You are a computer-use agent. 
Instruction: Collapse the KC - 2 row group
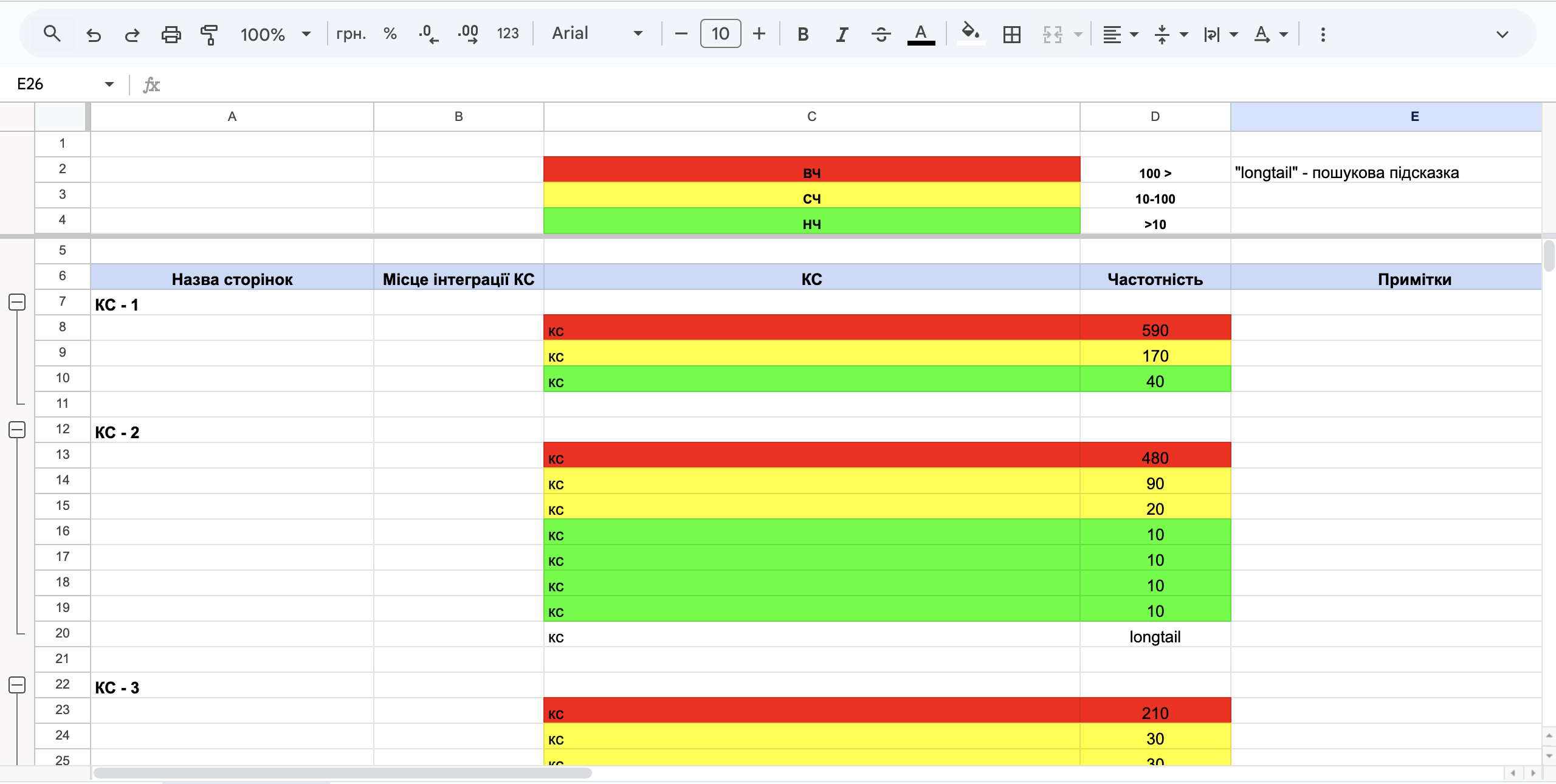pyautogui.click(x=17, y=430)
